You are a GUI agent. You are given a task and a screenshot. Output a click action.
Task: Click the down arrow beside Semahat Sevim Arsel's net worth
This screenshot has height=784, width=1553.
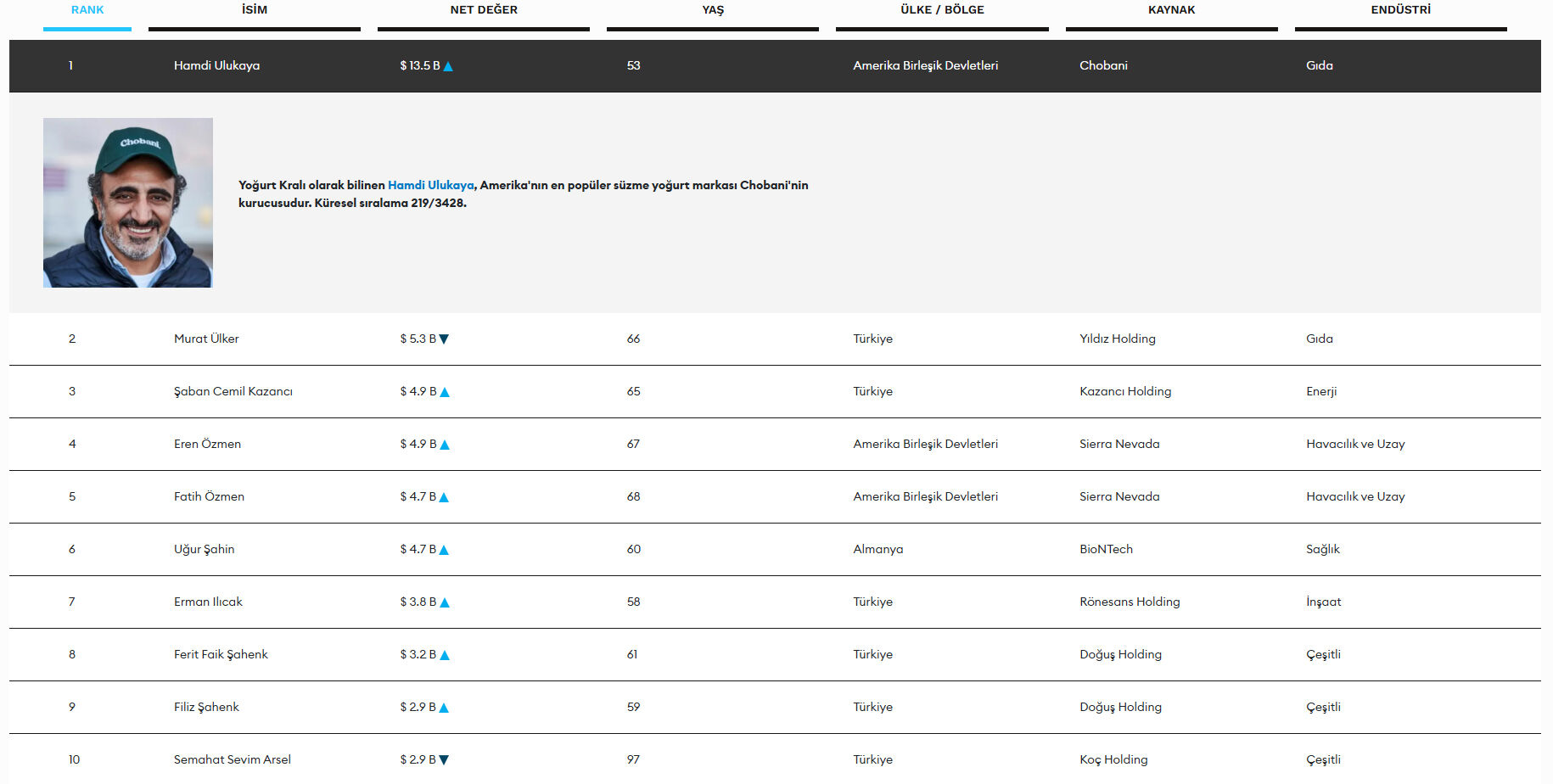[444, 760]
